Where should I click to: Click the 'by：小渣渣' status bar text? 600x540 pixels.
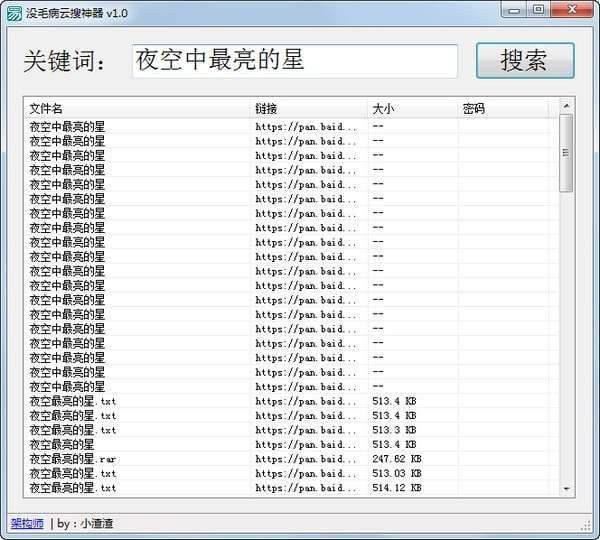point(85,523)
